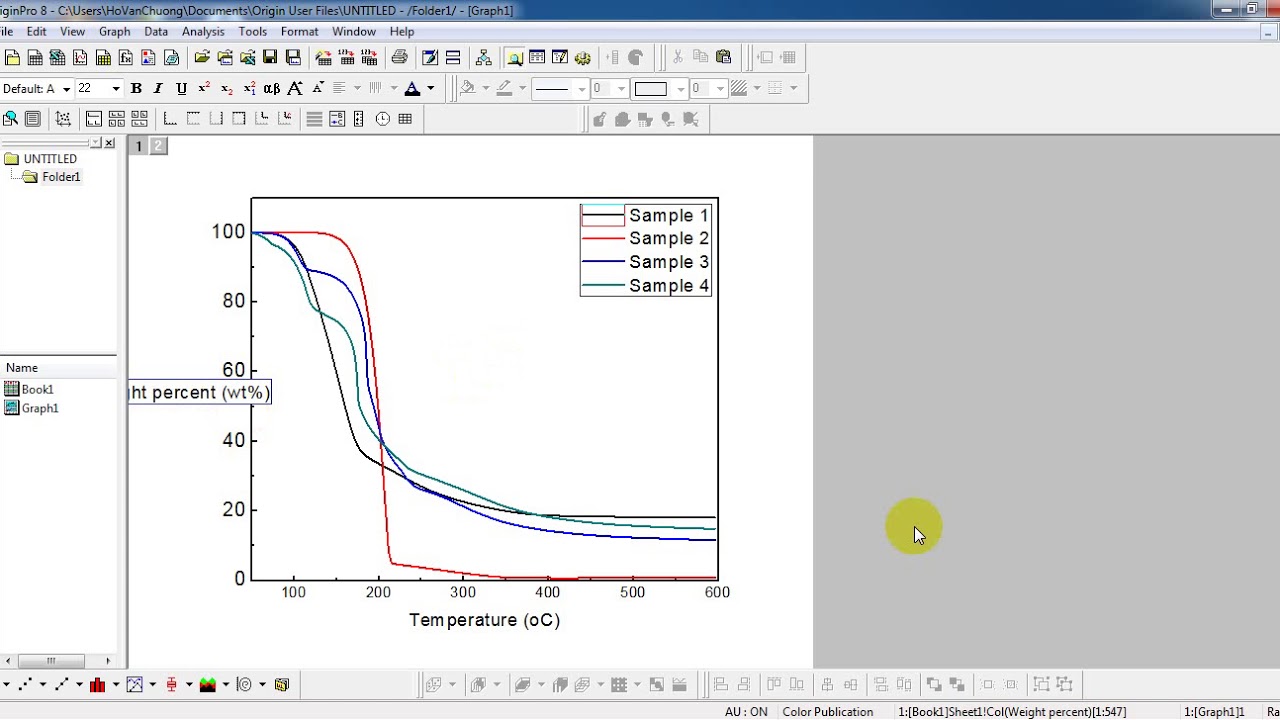Open the Font Color dropdown arrow

(430, 89)
